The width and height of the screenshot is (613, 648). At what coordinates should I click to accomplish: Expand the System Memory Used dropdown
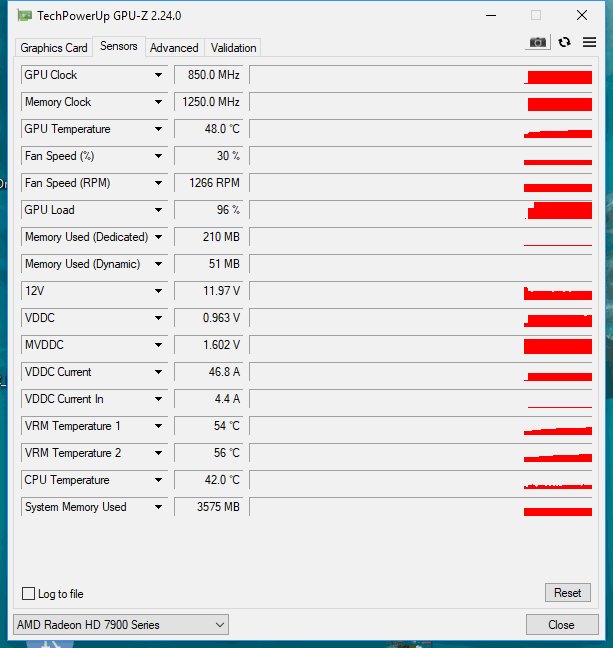pyautogui.click(x=158, y=507)
